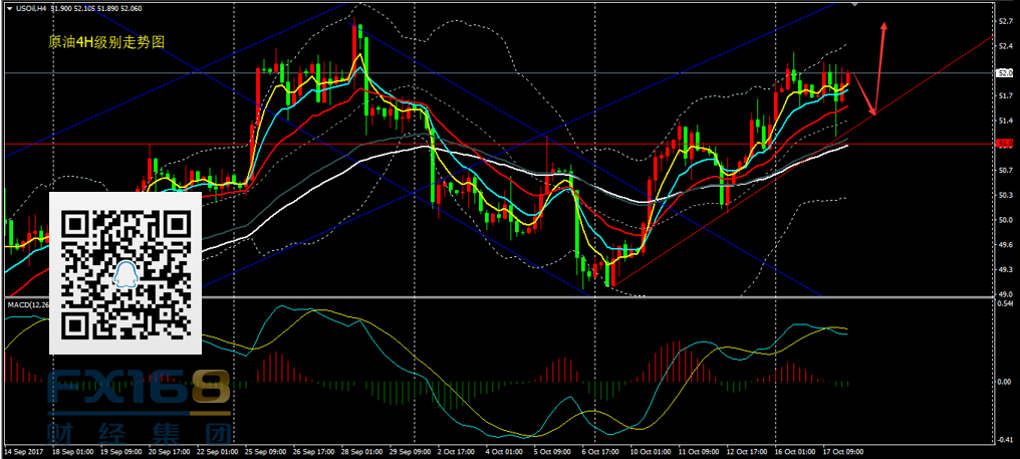Click the downward red forecast arrow tip
This screenshot has height=459, width=1020.
[874, 113]
